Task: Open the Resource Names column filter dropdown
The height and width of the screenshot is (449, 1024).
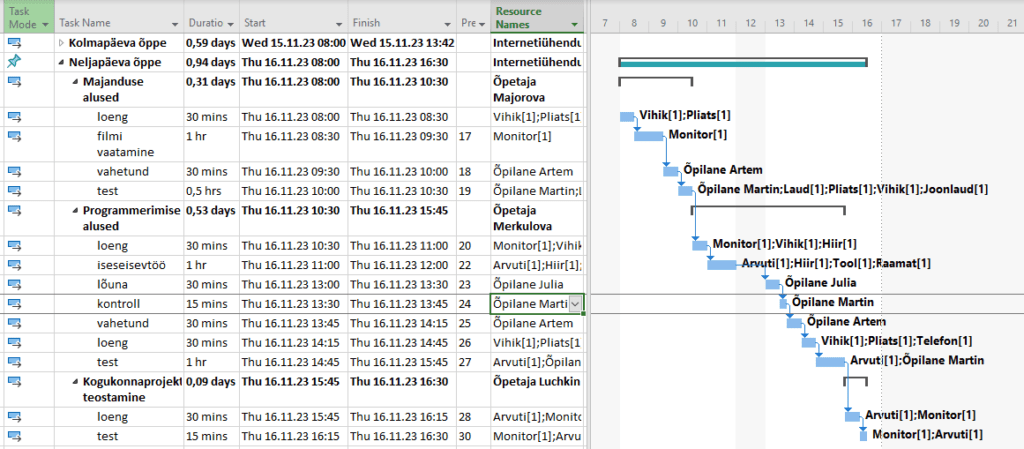Action: [x=575, y=24]
